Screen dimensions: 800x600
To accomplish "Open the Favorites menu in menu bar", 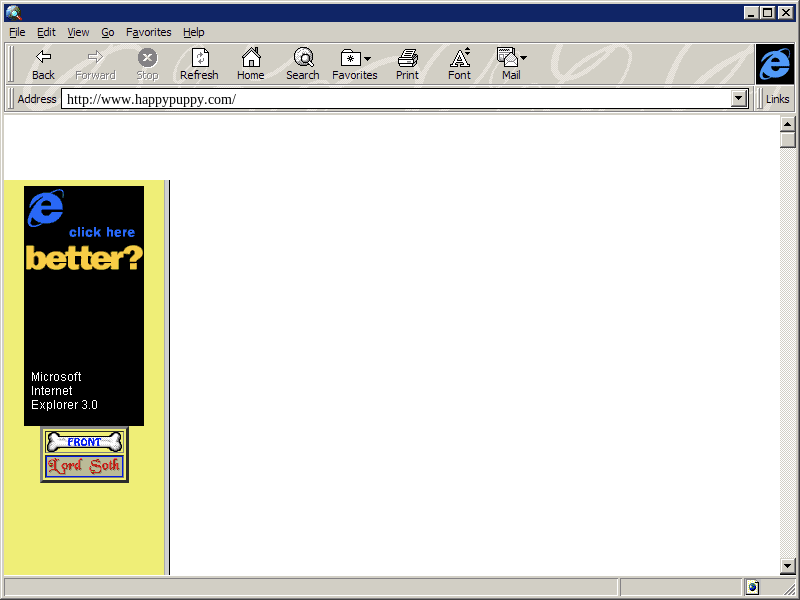I will click(148, 32).
